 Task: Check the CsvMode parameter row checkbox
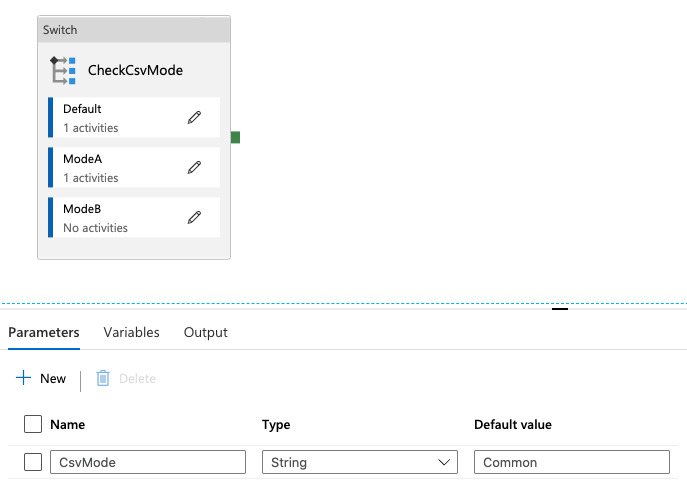[33, 462]
